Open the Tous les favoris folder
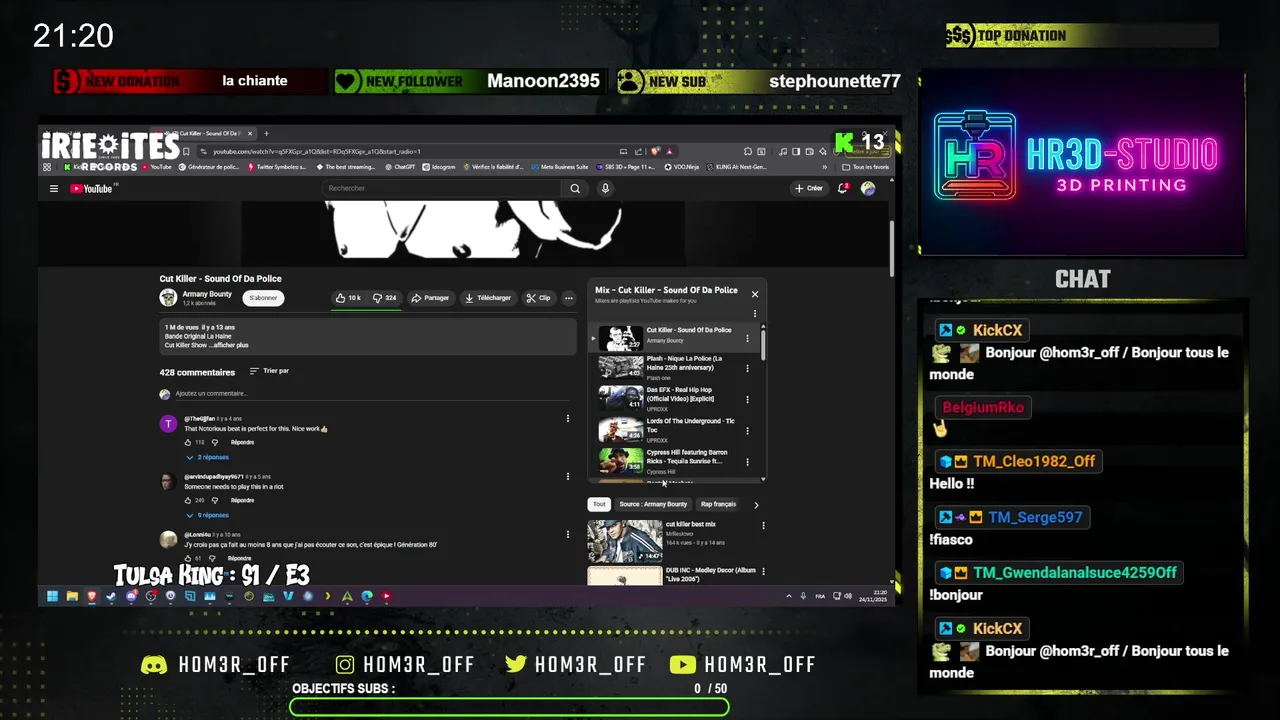This screenshot has height=720, width=1280. click(863, 167)
